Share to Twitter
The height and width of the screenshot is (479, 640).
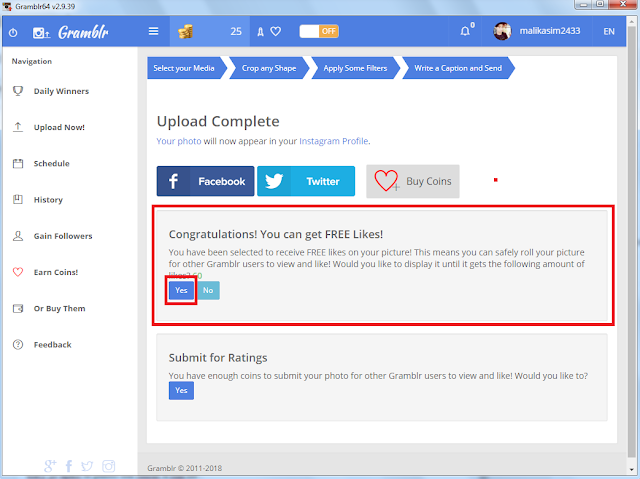(306, 181)
